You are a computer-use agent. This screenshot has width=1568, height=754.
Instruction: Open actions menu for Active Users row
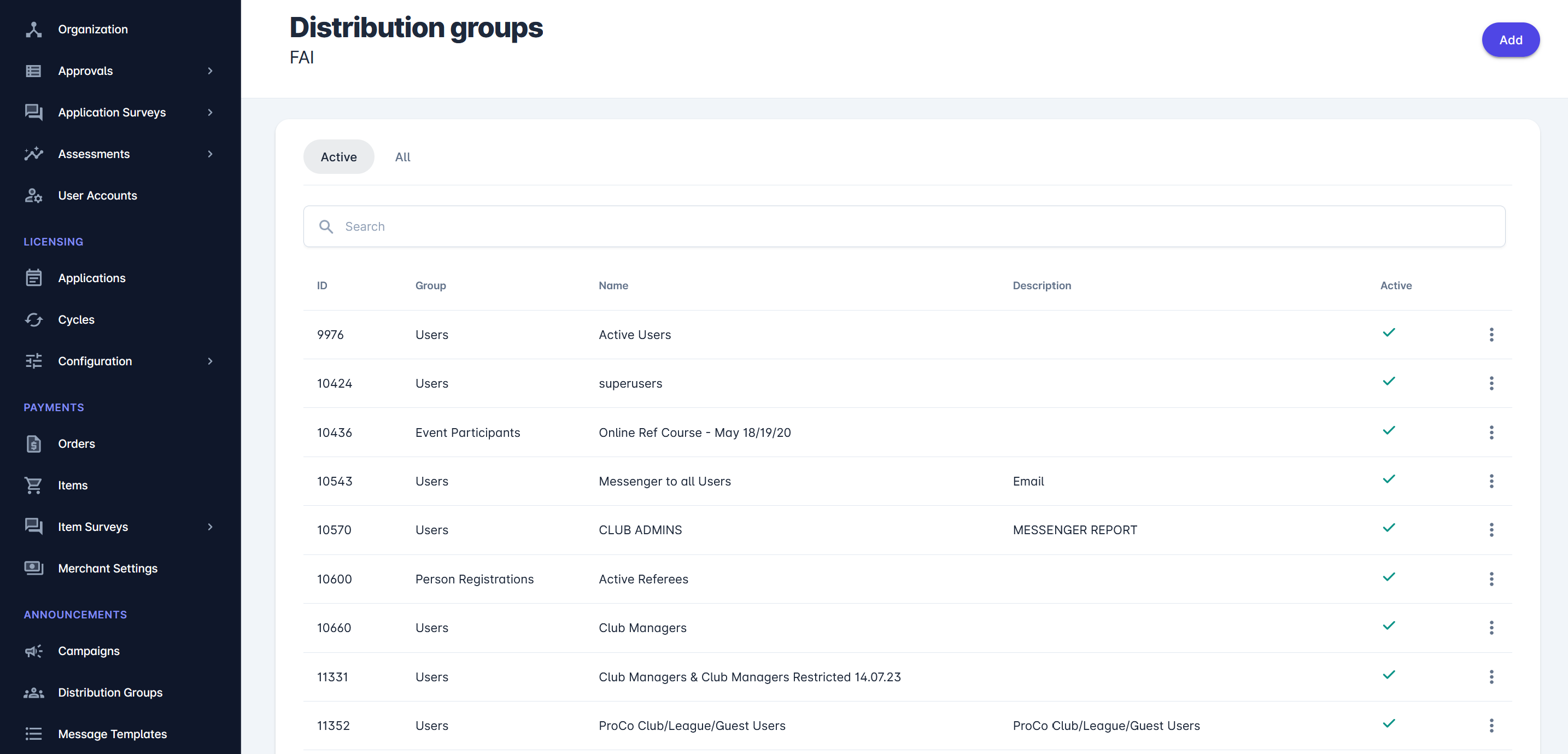1491,335
